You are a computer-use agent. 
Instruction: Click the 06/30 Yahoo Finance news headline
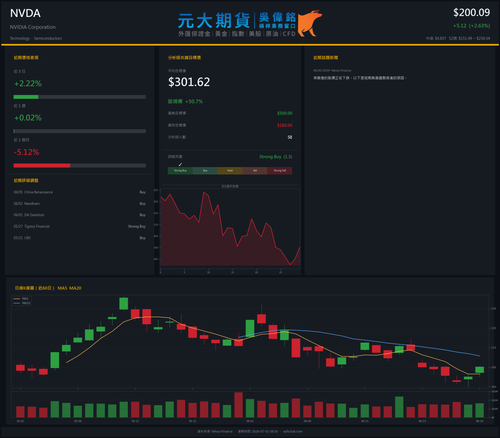(360, 78)
